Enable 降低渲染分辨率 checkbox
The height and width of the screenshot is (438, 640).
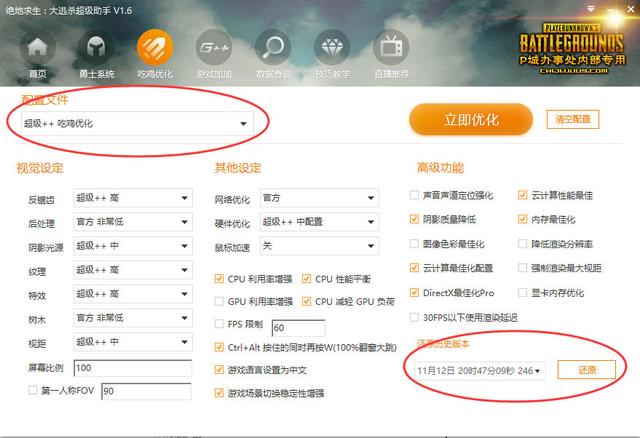522,244
